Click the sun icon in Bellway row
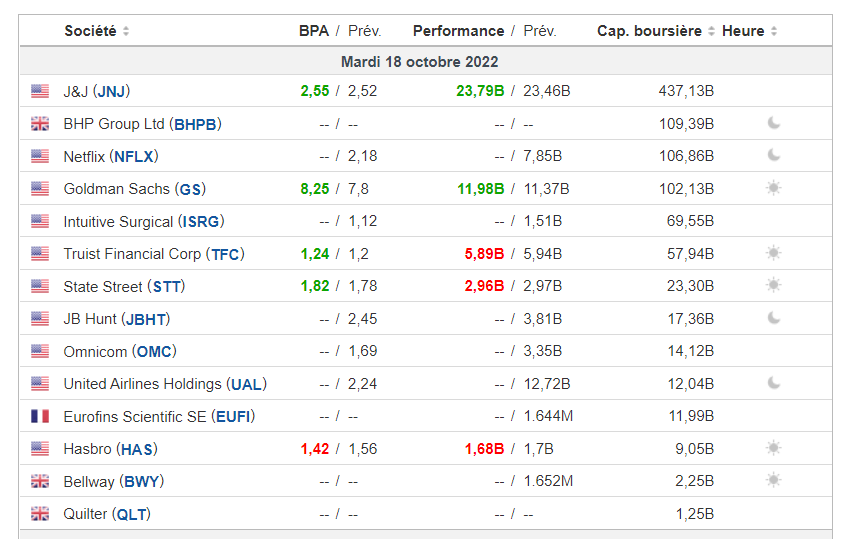Image resolution: width=841 pixels, height=539 pixels. coord(773,480)
